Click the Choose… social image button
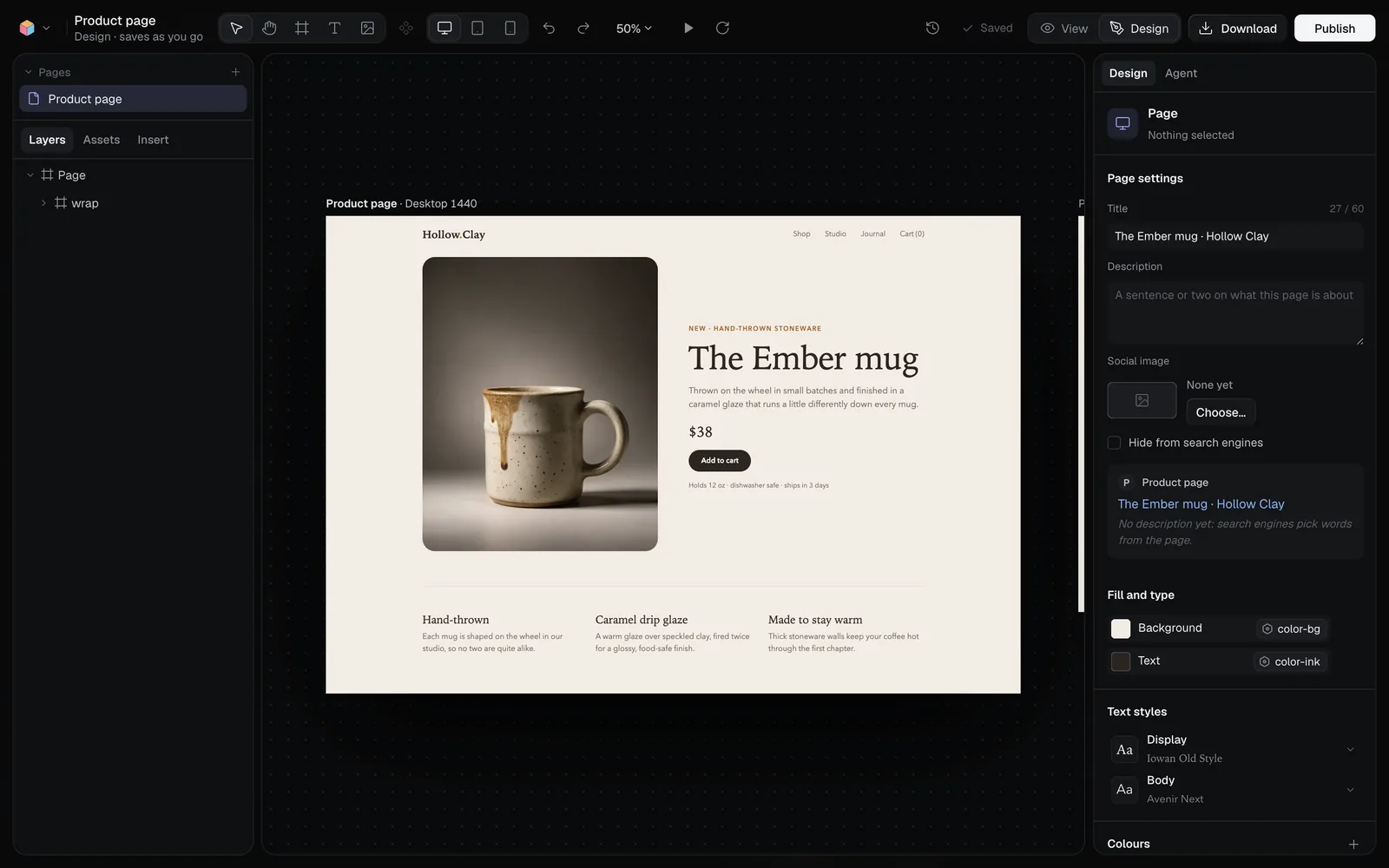Viewport: 1389px width, 868px height. [1221, 412]
